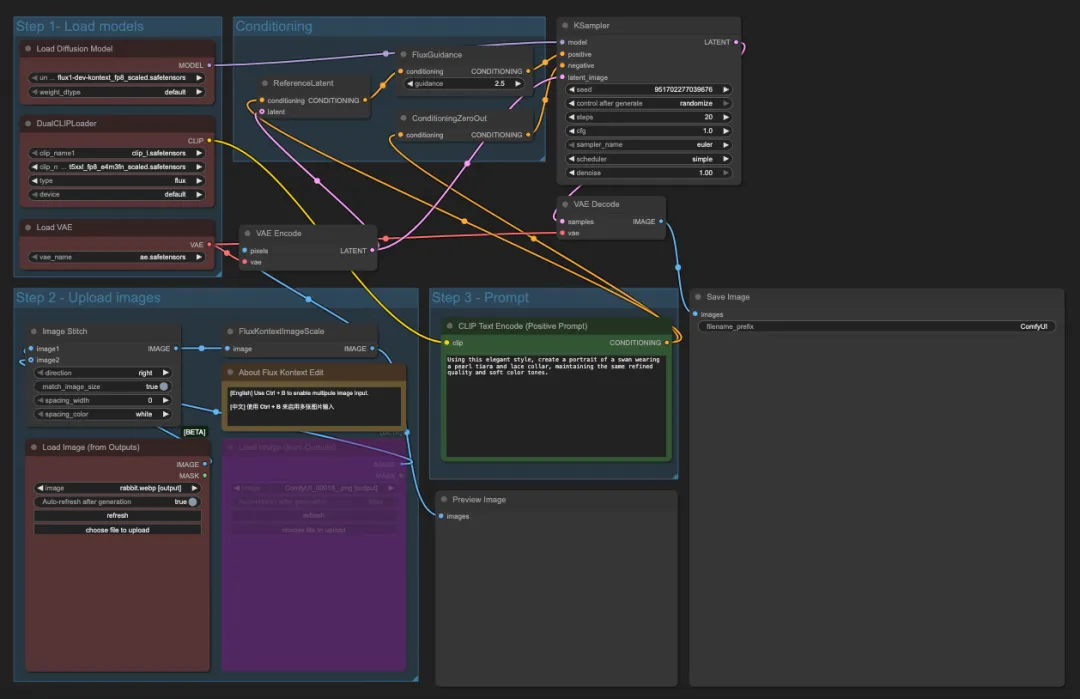The width and height of the screenshot is (1080, 699).
Task: Collapse the VAE Decode node
Action: 565,204
